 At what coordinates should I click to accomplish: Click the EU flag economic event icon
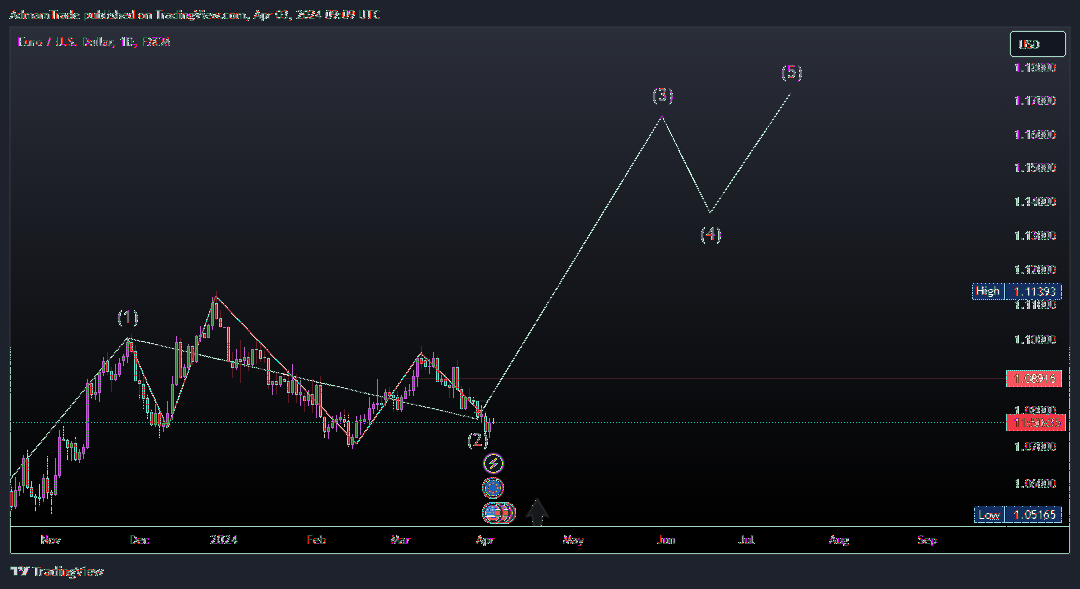[493, 488]
